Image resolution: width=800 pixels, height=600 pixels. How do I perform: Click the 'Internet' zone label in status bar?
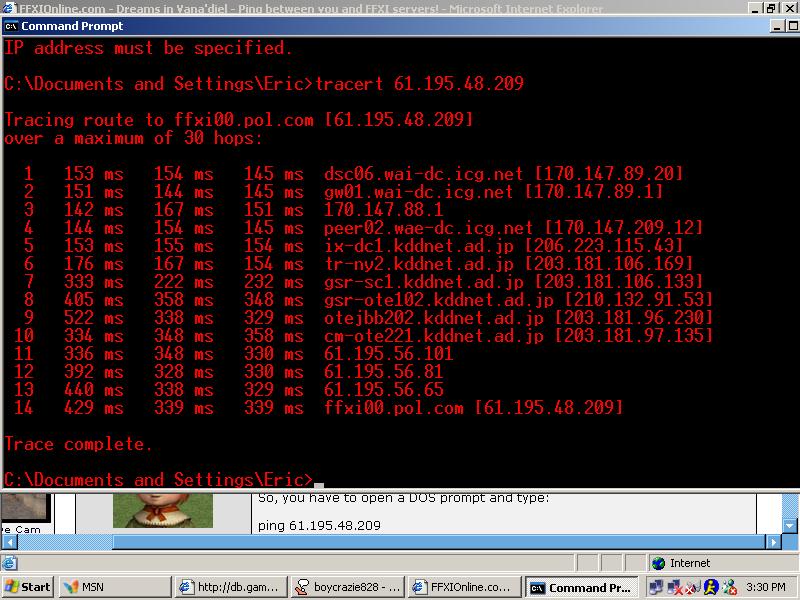690,563
